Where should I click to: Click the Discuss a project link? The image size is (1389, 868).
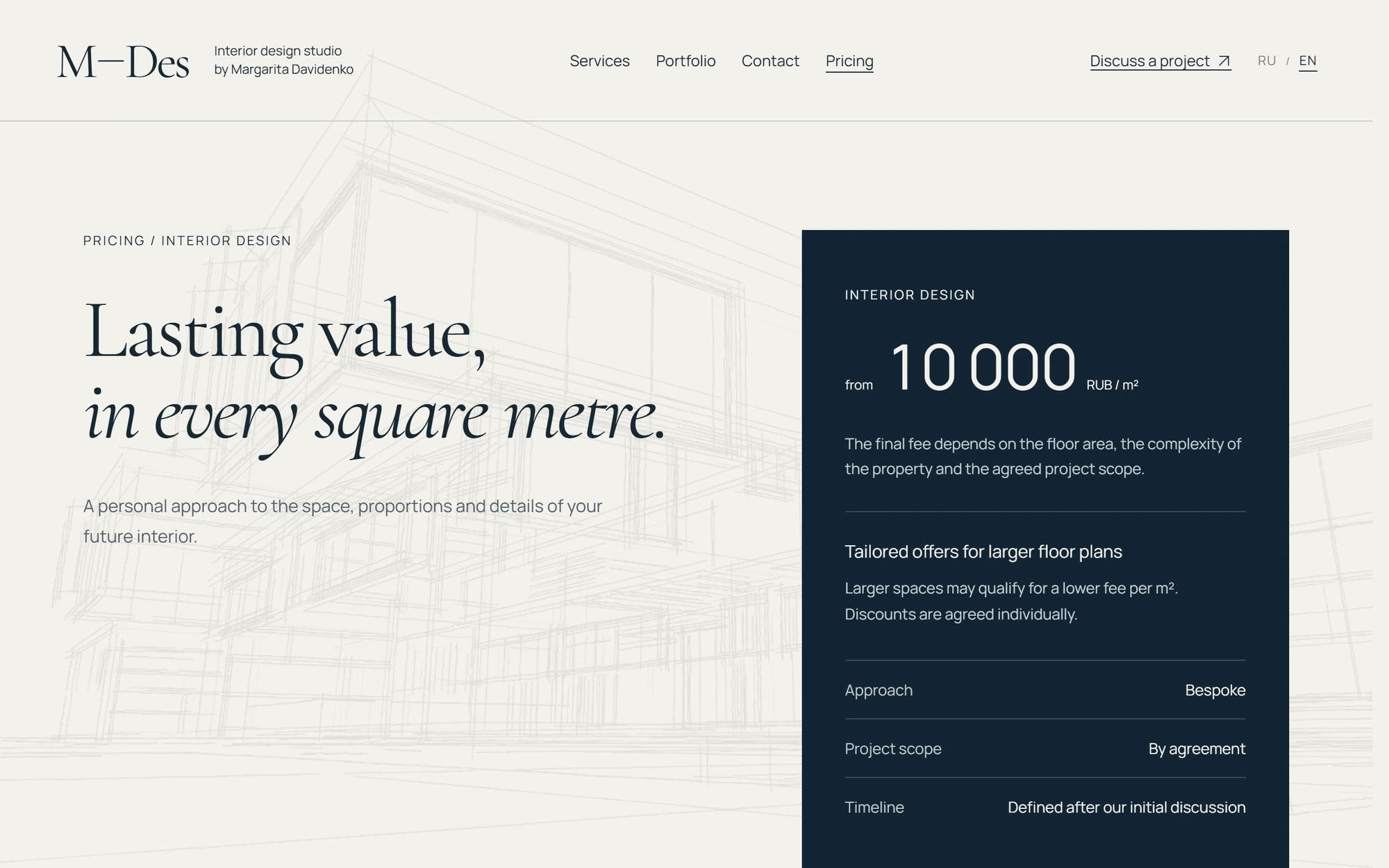pyautogui.click(x=1161, y=61)
